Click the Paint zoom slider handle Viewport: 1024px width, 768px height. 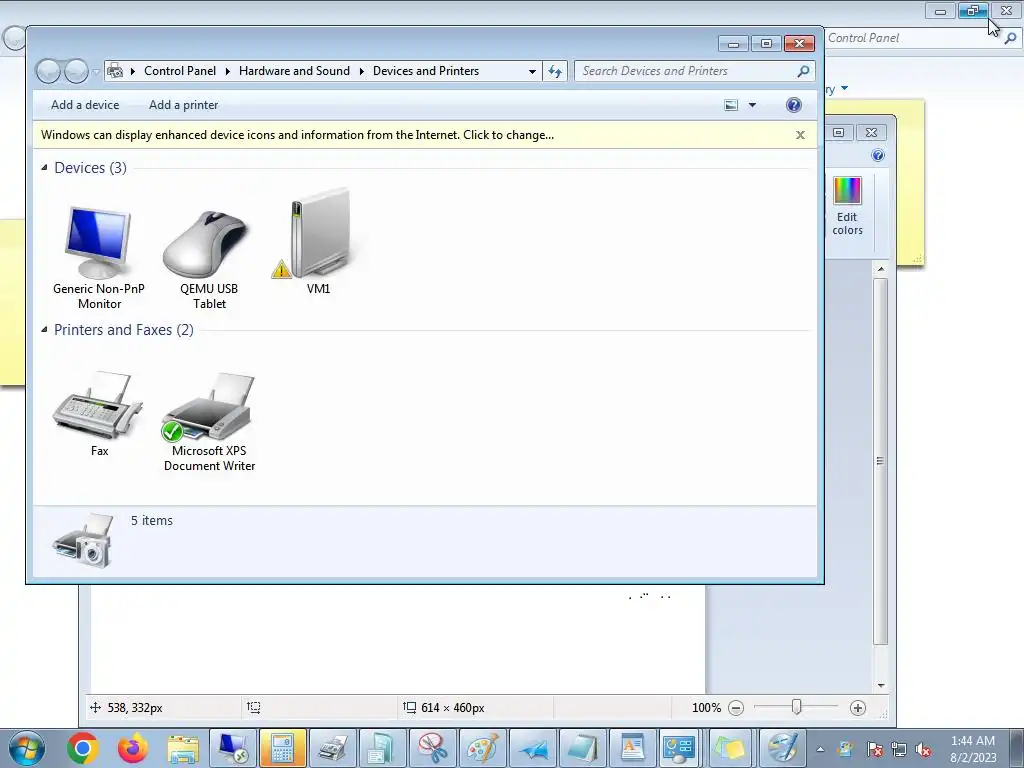click(797, 707)
